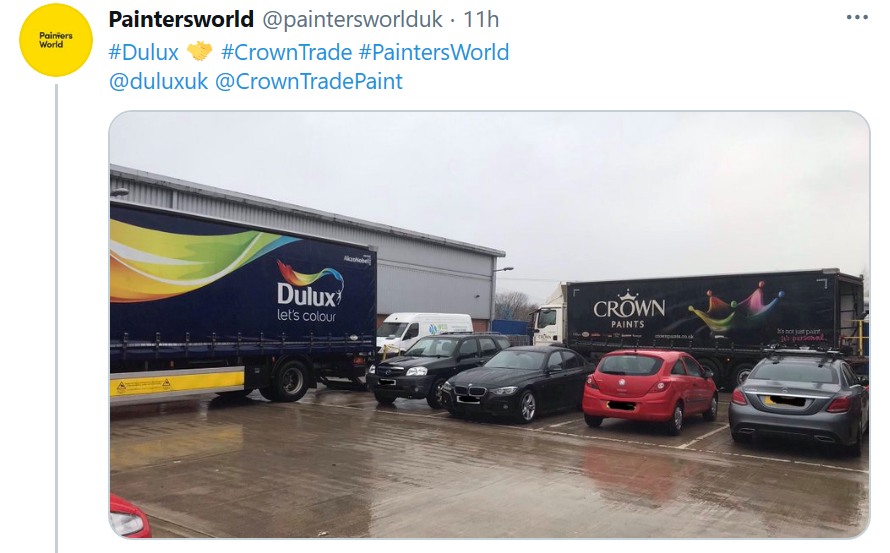Click the @paintersworlduk handle
This screenshot has height=553, width=890.
352,20
